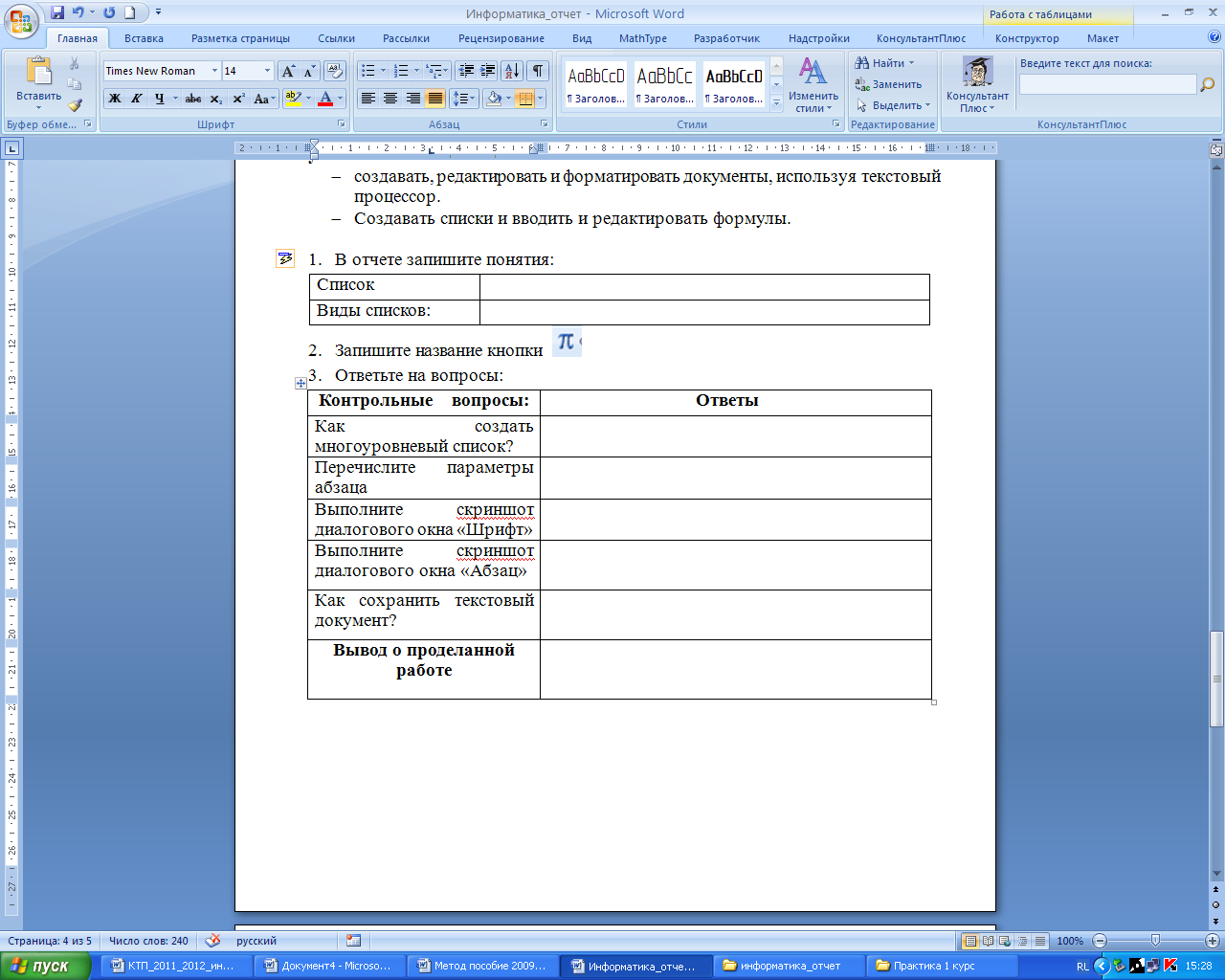The height and width of the screenshot is (980, 1225).
Task: Open Font dialog launcher
Action: pos(342,124)
